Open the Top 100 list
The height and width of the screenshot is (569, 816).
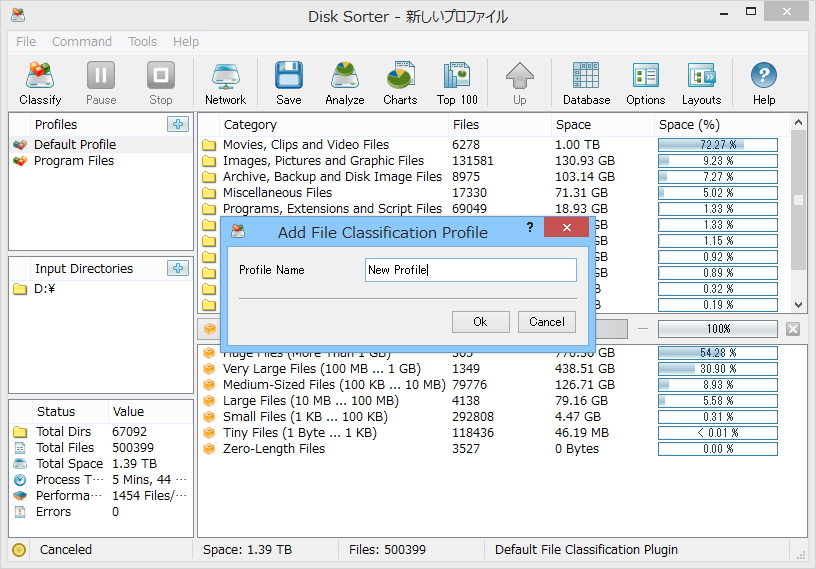457,83
